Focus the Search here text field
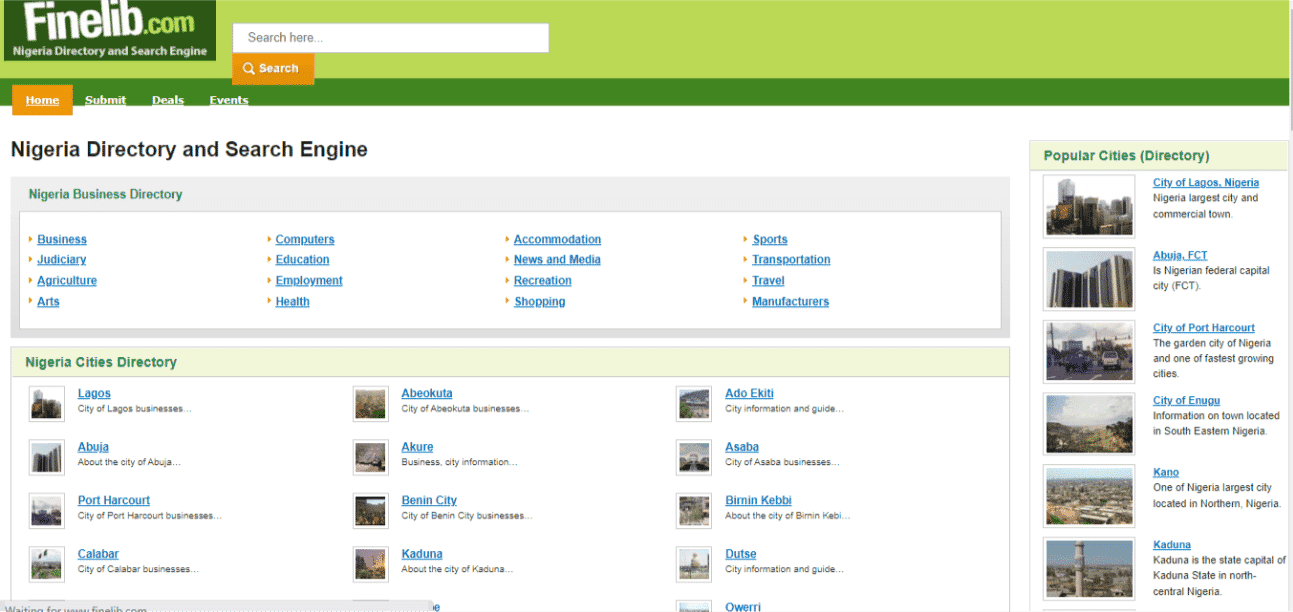 (x=390, y=38)
